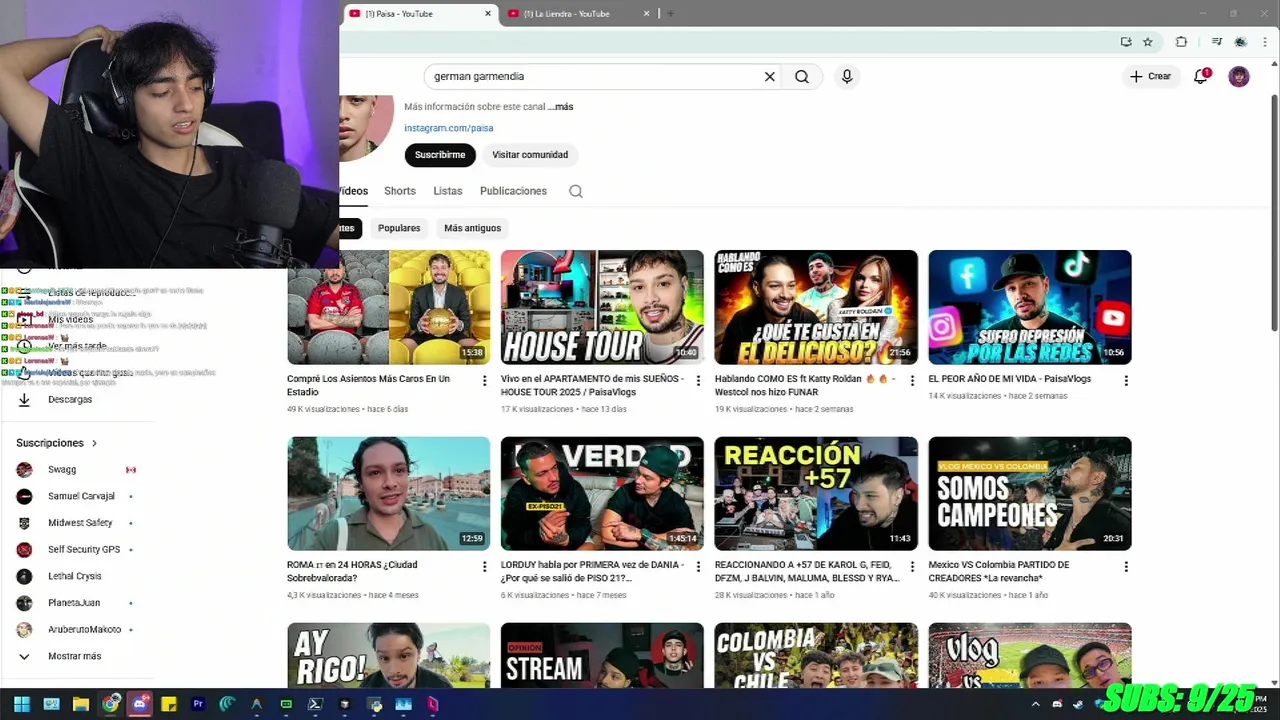Open Adobe Premiere Pro from the taskbar
This screenshot has height=720, width=1280.
pyautogui.click(x=198, y=704)
